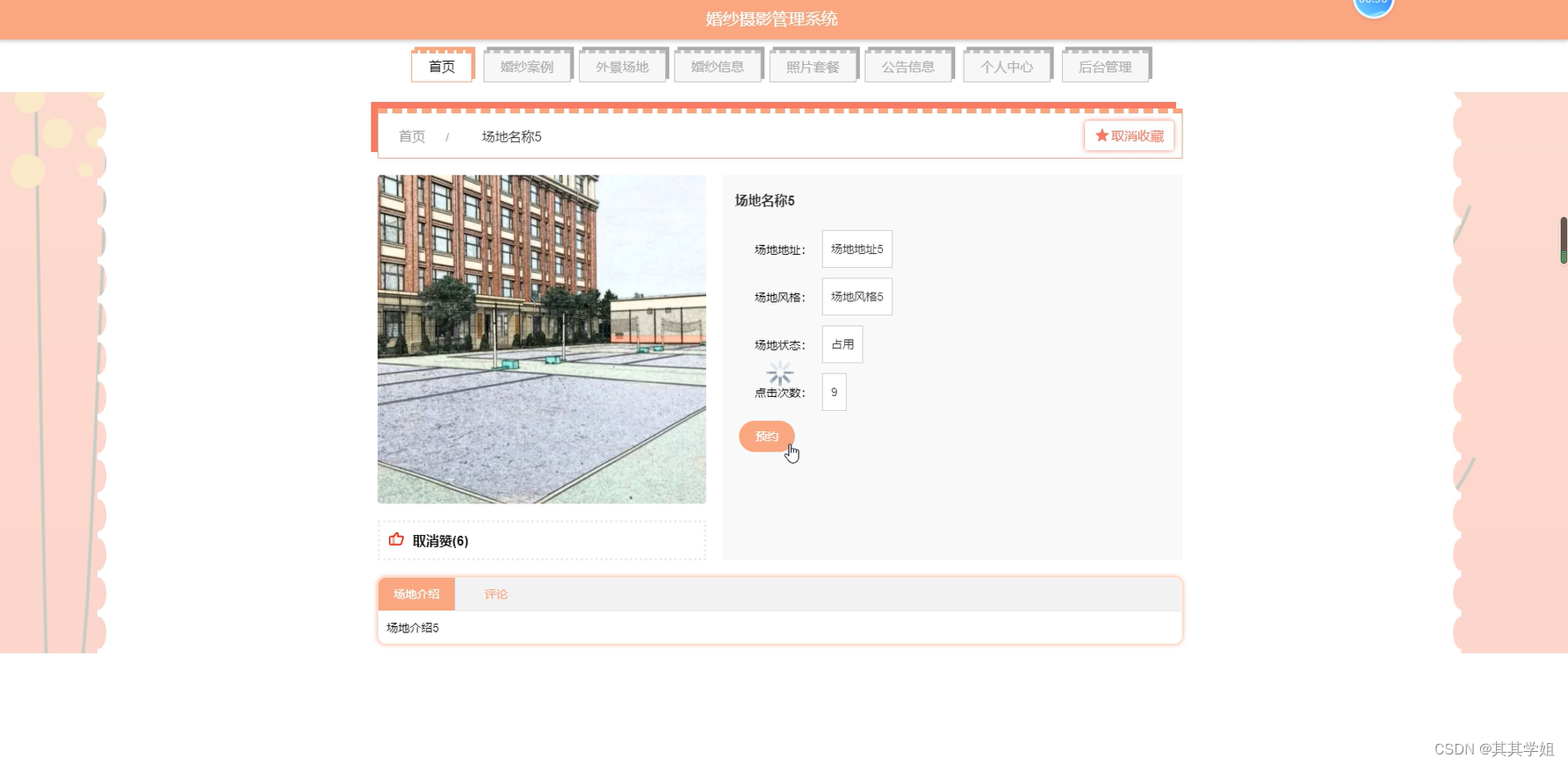Click the star icon in 取消收藏

[1102, 135]
